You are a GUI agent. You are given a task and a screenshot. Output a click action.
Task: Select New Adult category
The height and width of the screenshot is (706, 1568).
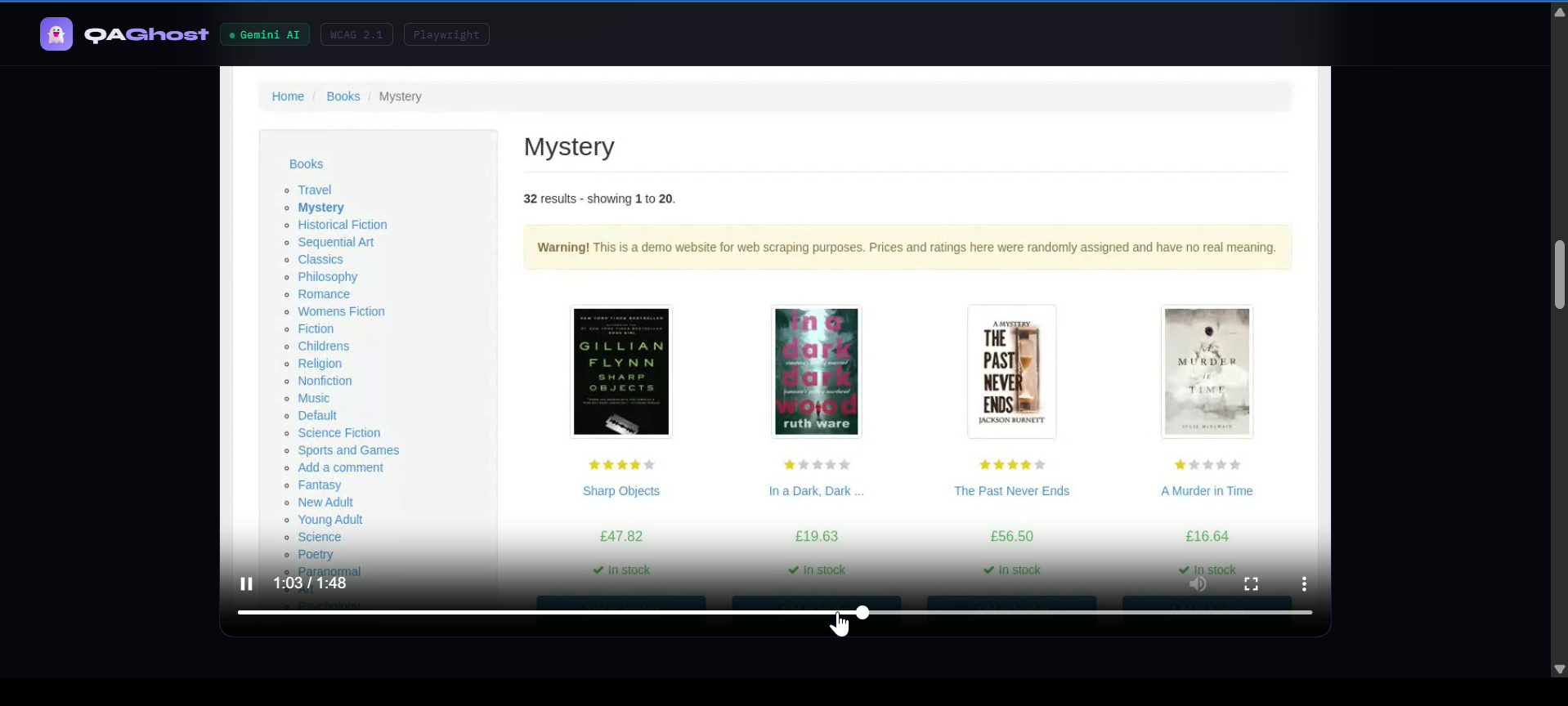pyautogui.click(x=325, y=503)
